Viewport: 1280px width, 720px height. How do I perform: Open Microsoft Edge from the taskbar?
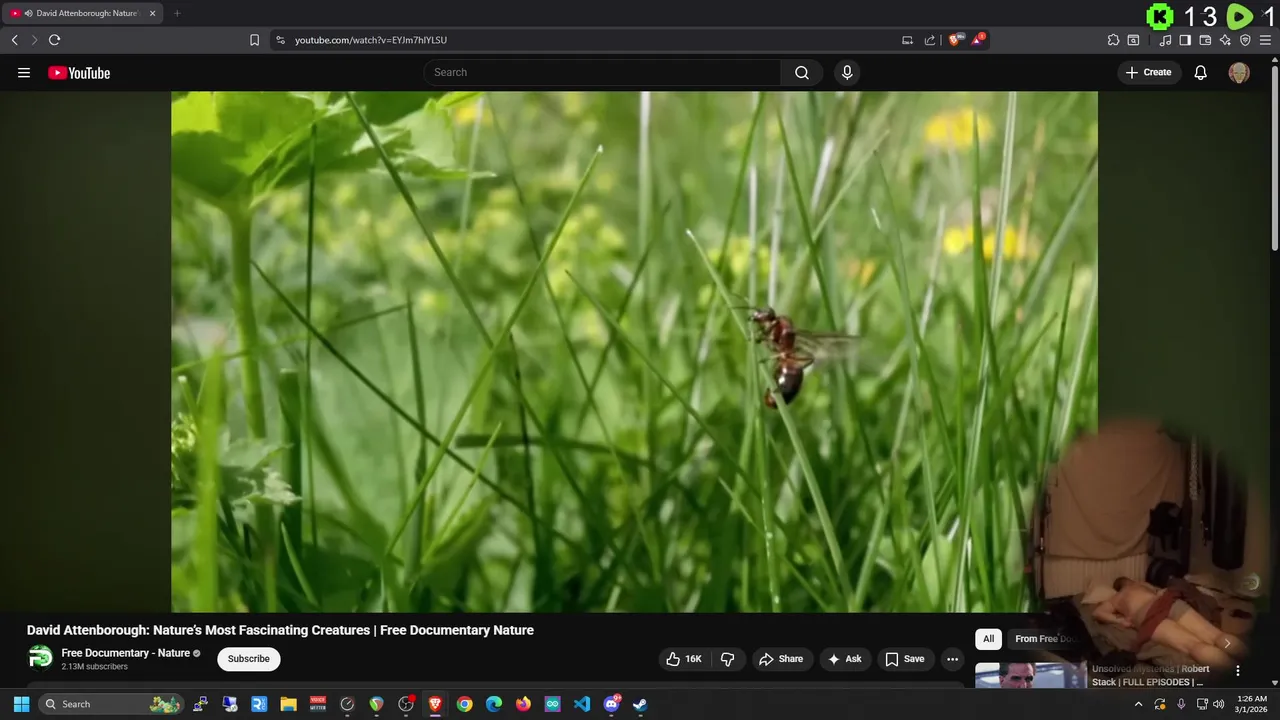tap(494, 704)
